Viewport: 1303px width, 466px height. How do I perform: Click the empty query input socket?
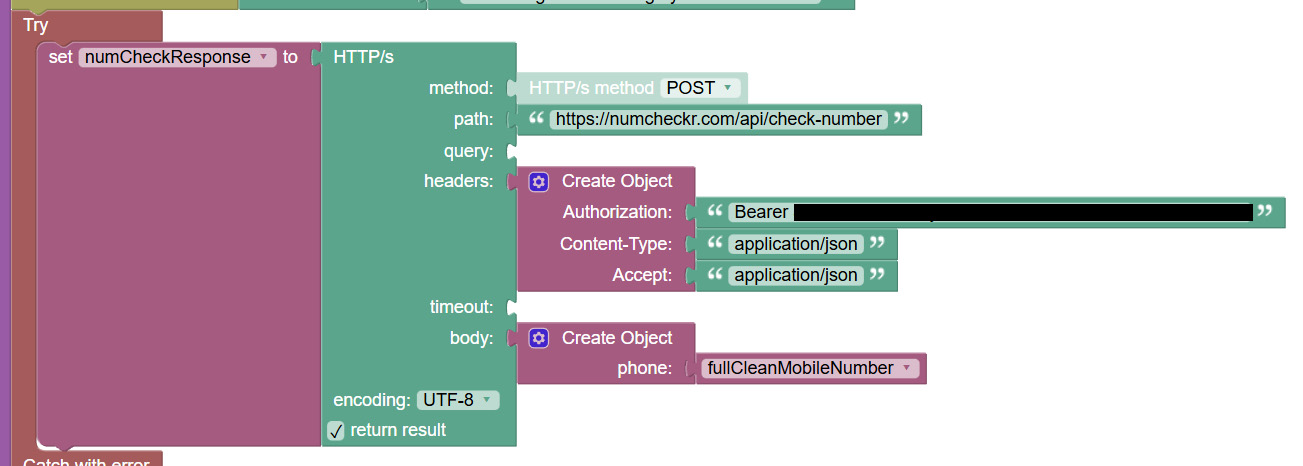point(512,152)
